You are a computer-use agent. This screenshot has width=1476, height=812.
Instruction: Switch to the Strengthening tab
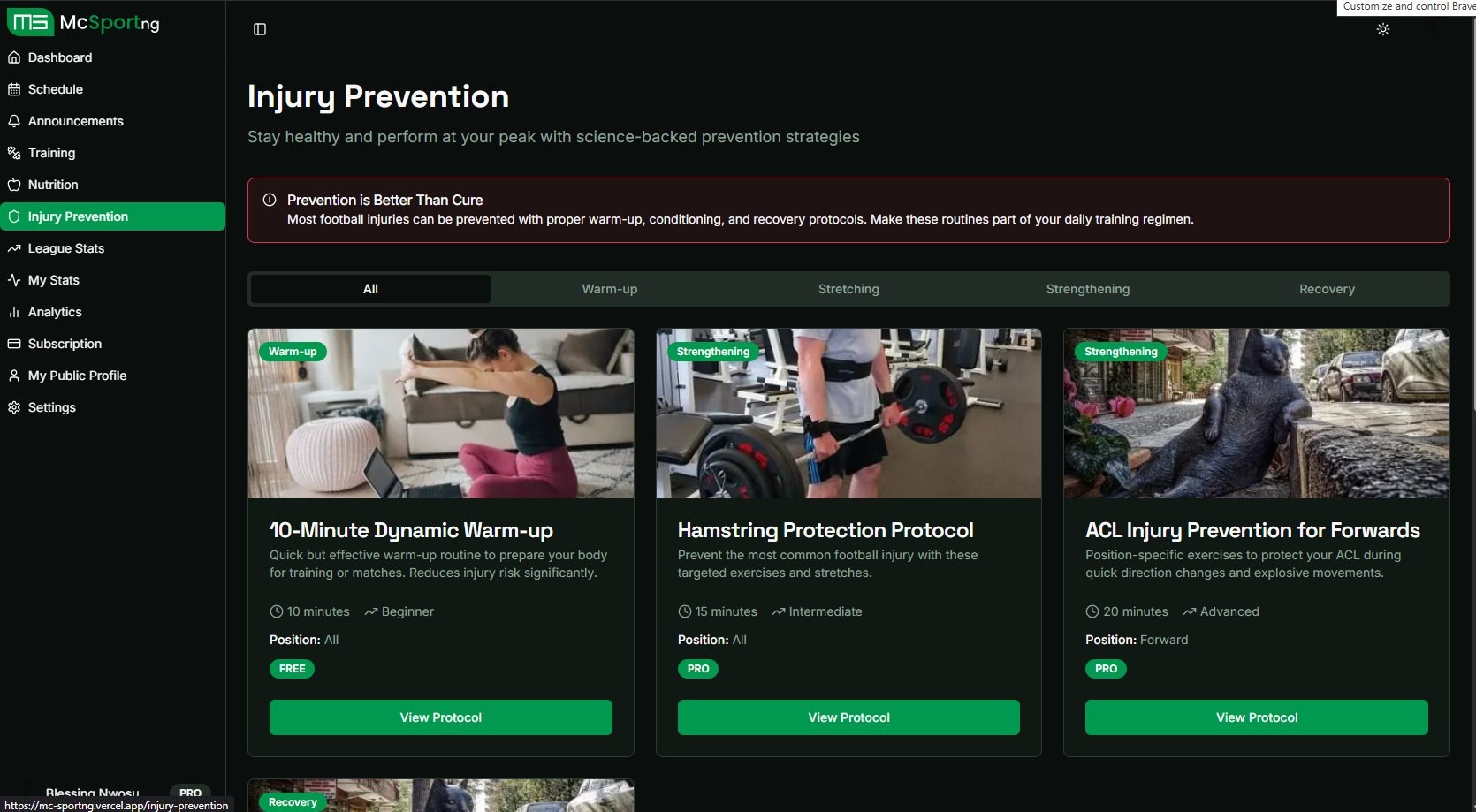coord(1087,288)
